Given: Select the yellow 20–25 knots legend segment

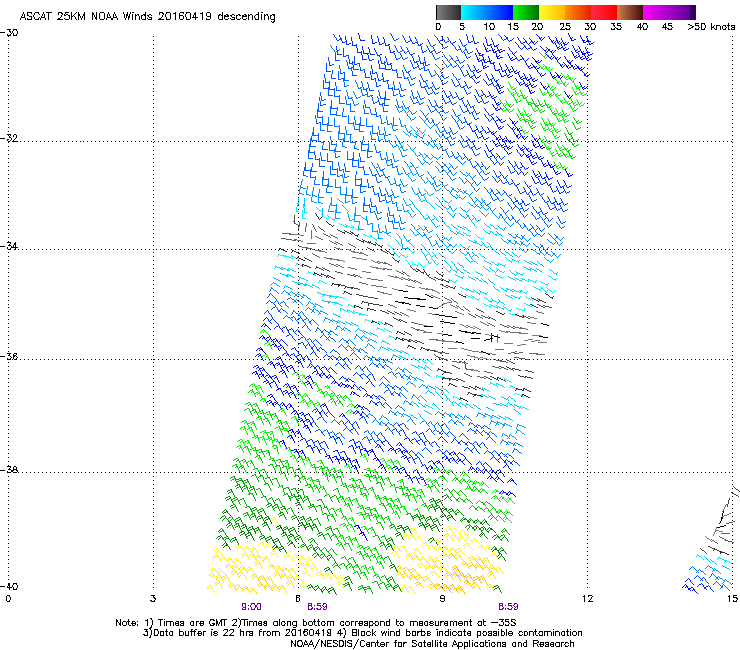Looking at the screenshot, I should (552, 12).
